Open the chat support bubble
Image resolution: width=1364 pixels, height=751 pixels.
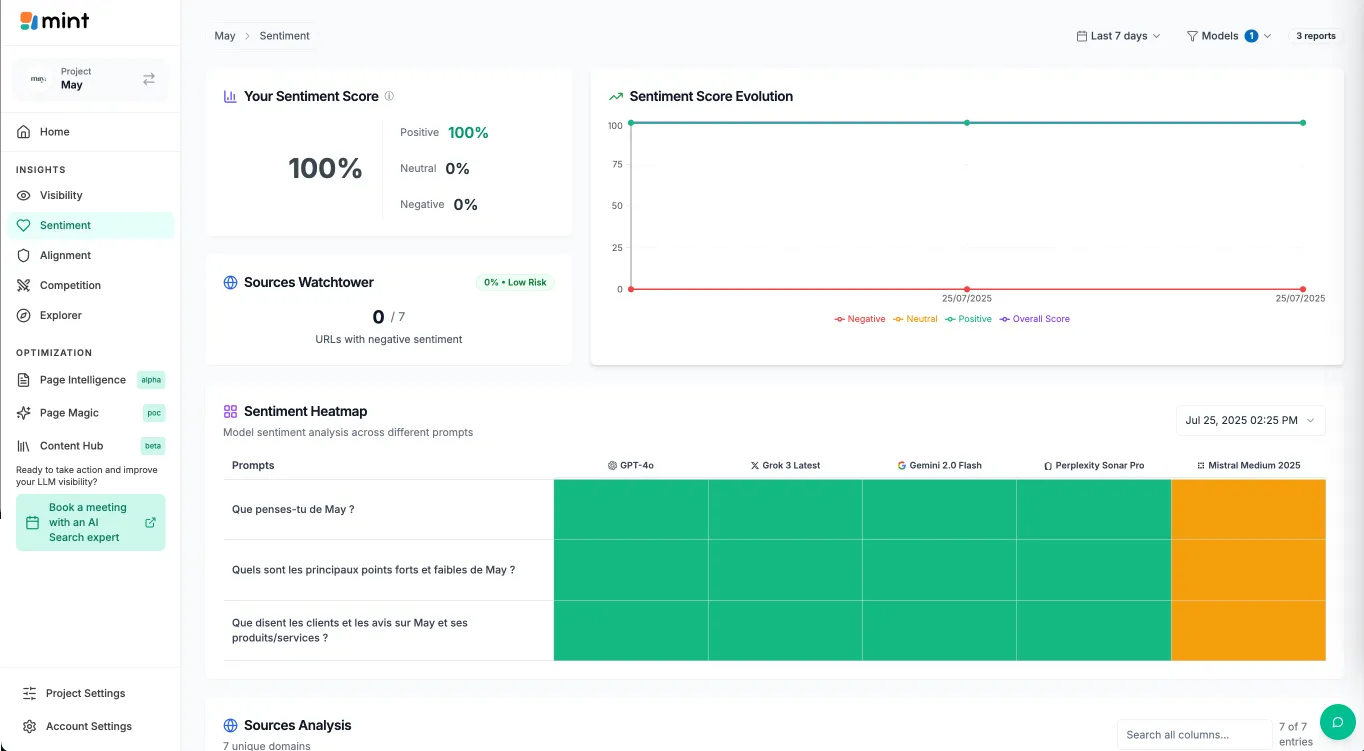(x=1337, y=721)
